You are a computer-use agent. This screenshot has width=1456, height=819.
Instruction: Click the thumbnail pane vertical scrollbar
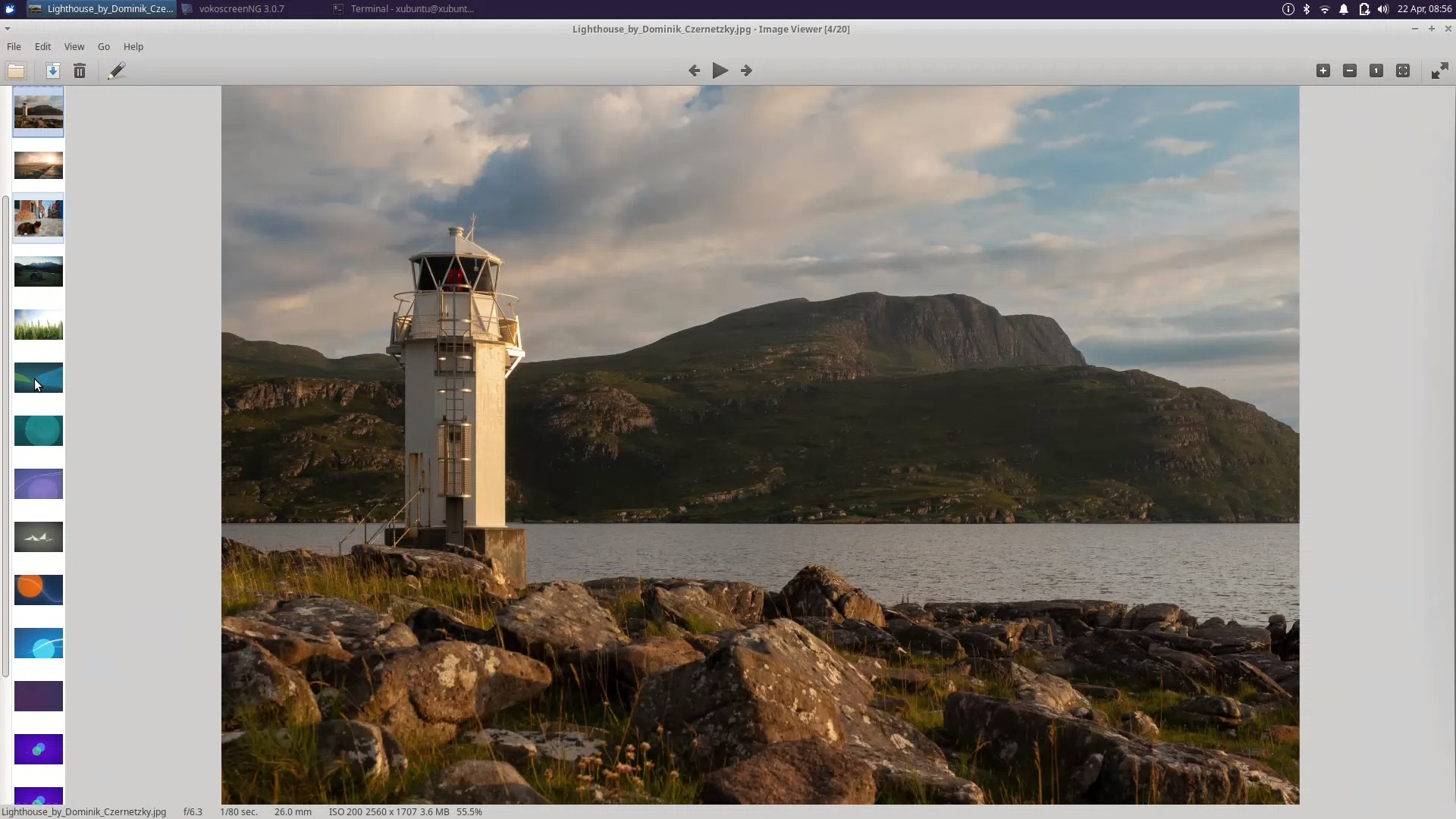click(5, 436)
